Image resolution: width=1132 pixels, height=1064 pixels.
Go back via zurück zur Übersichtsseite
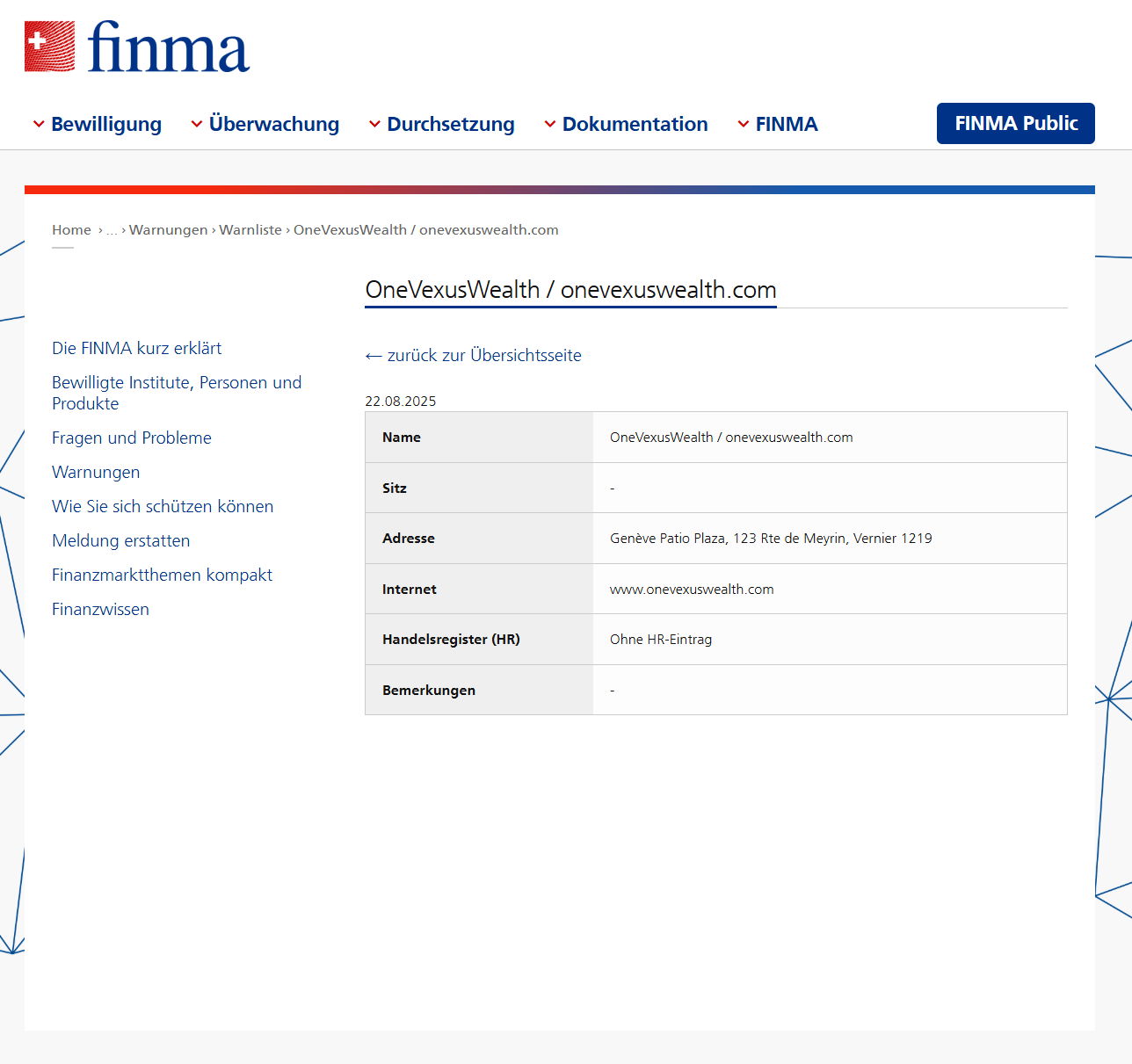tap(474, 355)
